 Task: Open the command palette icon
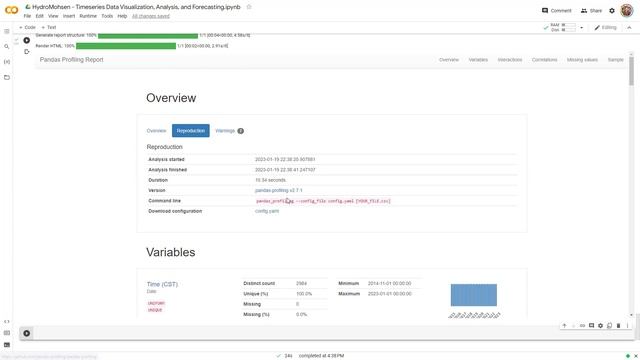coord(7,333)
